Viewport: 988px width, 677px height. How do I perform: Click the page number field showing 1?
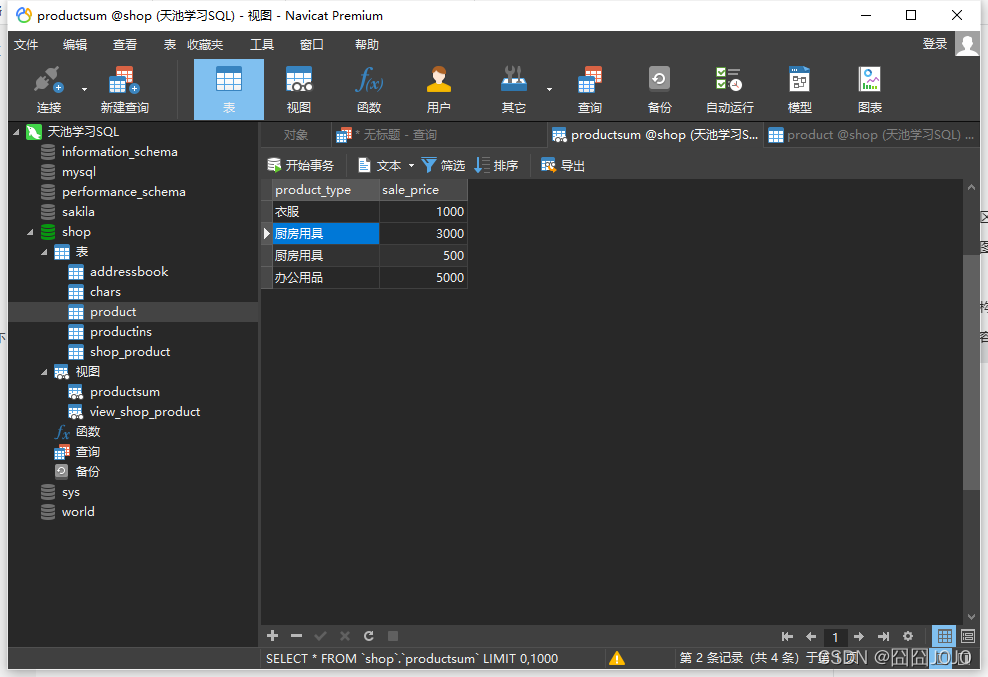click(835, 637)
